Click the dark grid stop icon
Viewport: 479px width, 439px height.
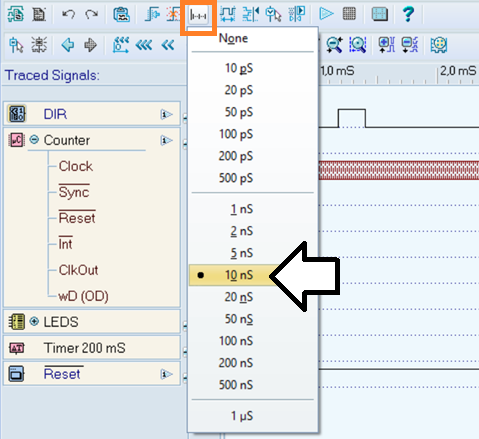click(349, 14)
